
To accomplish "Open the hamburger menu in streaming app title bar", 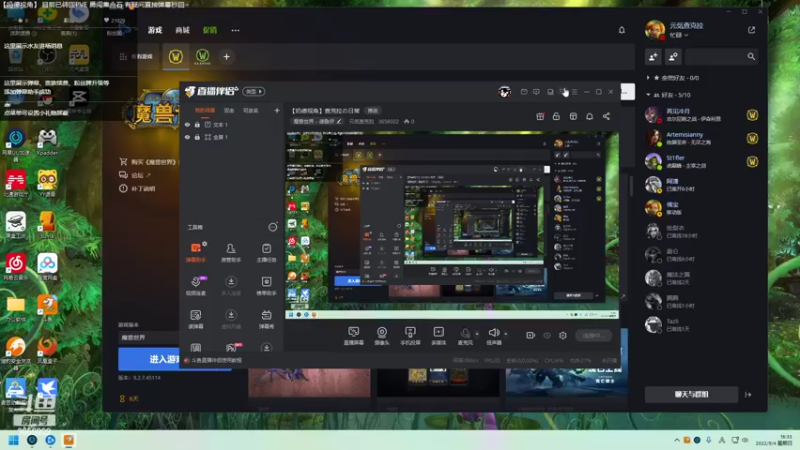I will pyautogui.click(x=574, y=92).
